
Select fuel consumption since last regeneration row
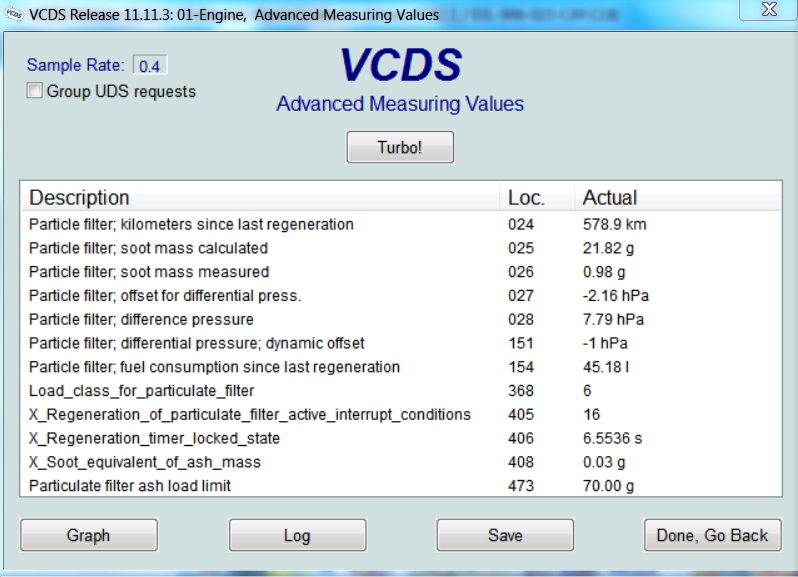coord(214,367)
